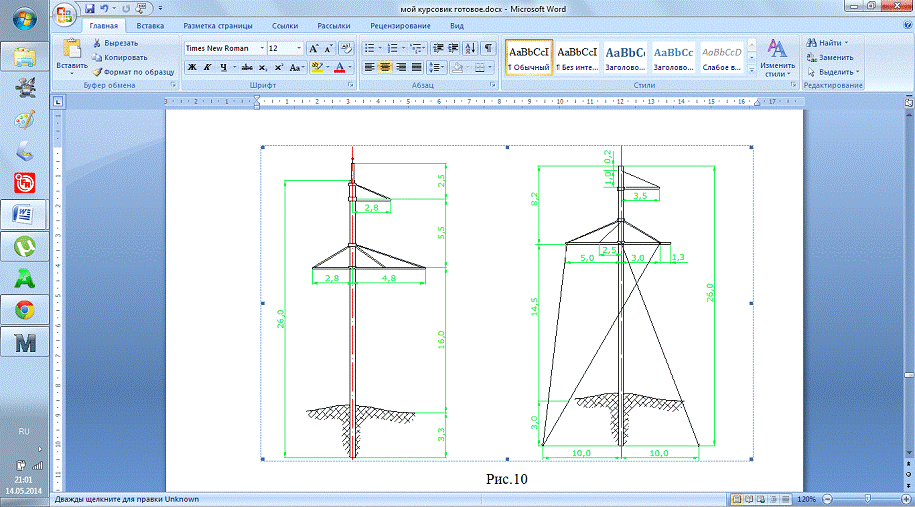Viewport: 915px width, 507px height.
Task: Click the zoom slider handle in the status bar
Action: [866, 498]
